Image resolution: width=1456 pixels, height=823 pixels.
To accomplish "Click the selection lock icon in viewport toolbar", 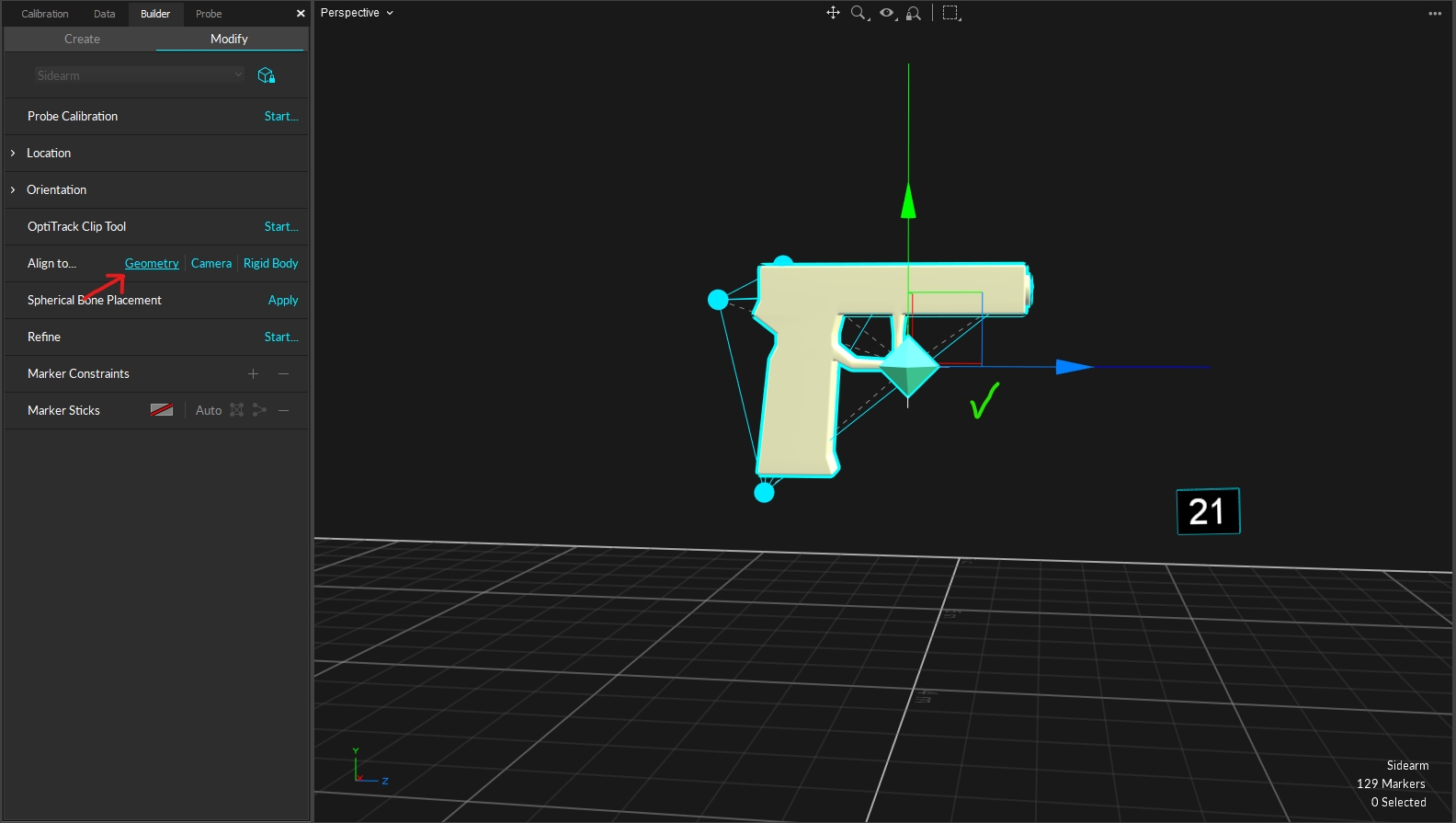I will point(913,13).
